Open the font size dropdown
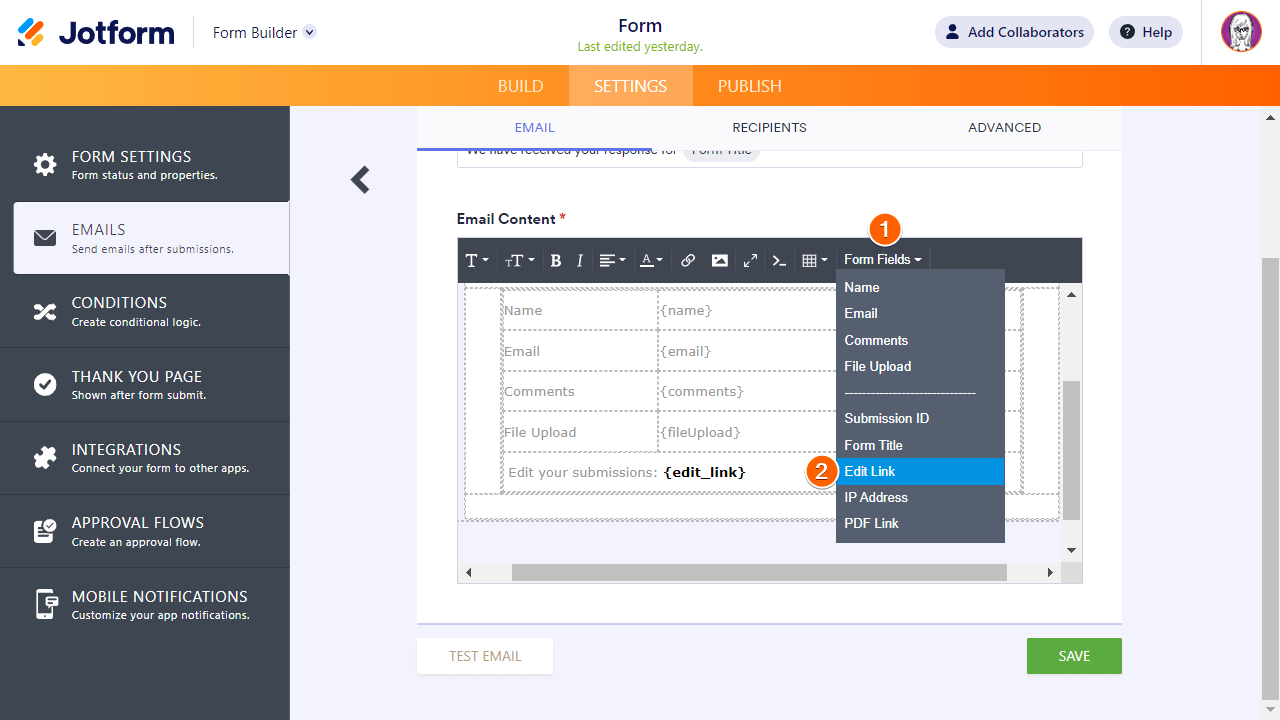The height and width of the screenshot is (720, 1280). coord(519,260)
